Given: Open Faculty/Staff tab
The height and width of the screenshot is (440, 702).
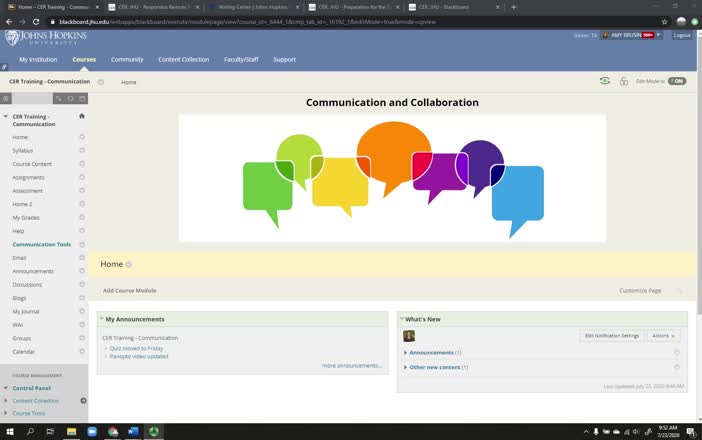Looking at the screenshot, I should (x=241, y=59).
